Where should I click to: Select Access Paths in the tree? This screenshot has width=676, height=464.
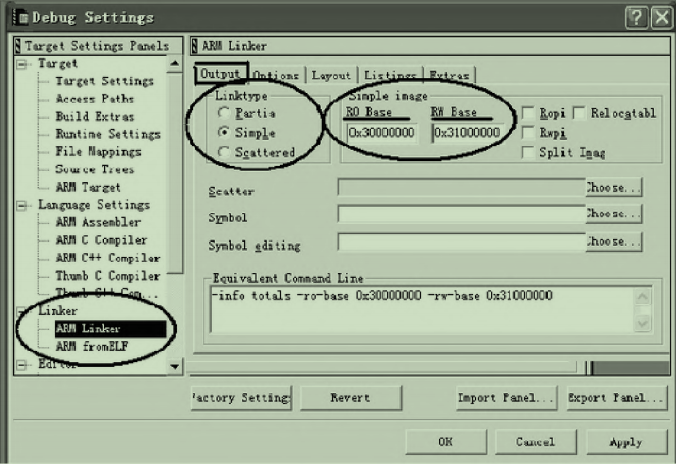(x=95, y=99)
